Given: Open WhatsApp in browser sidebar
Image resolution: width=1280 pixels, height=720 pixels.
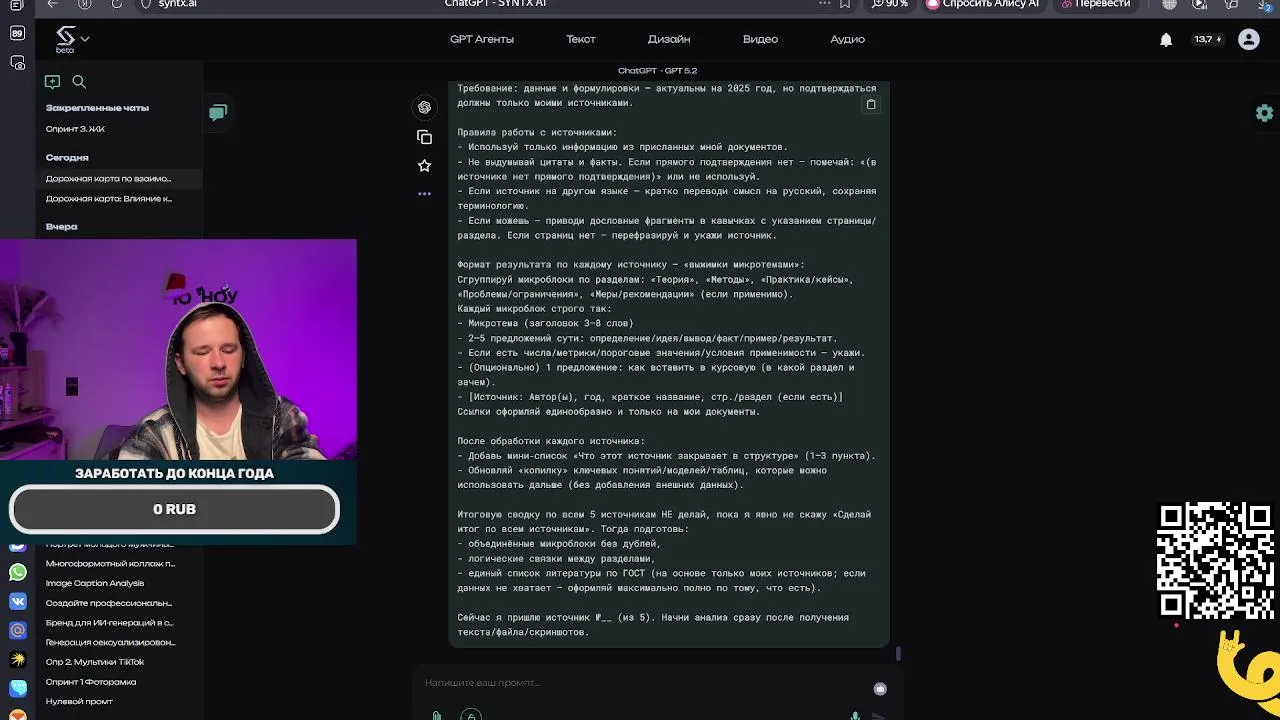Looking at the screenshot, I should [x=18, y=573].
